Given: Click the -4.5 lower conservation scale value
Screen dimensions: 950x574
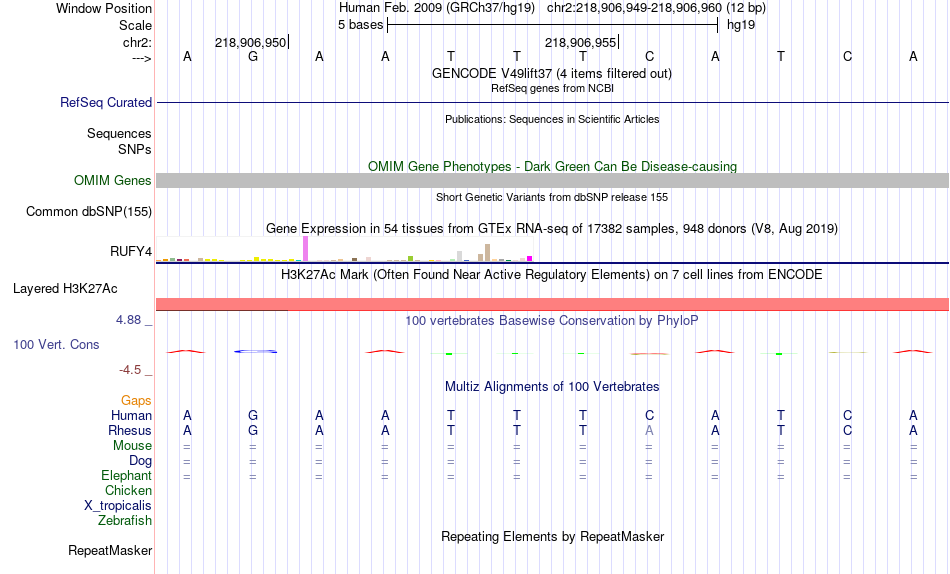Looking at the screenshot, I should point(130,370).
